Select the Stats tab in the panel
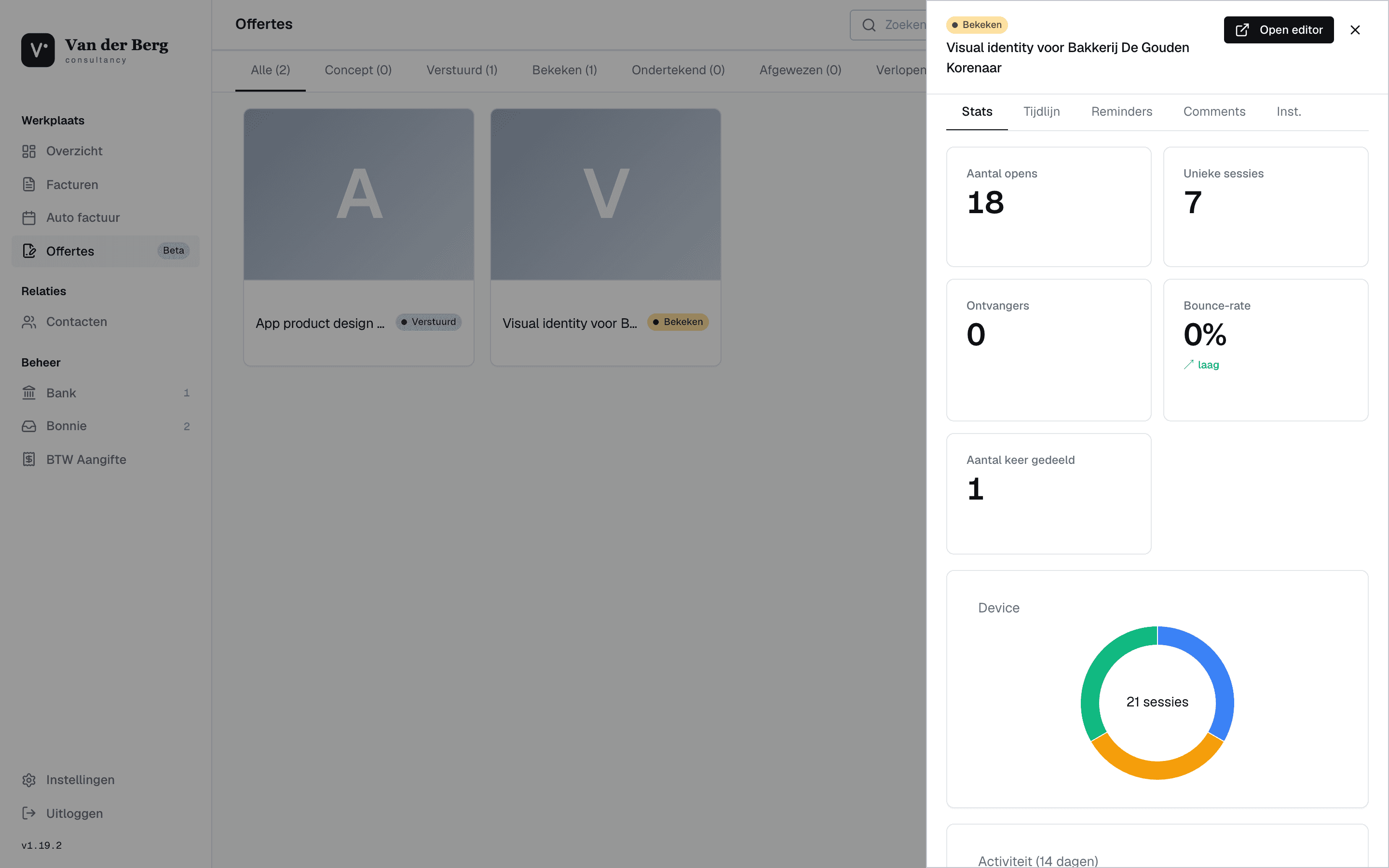 pos(977,111)
